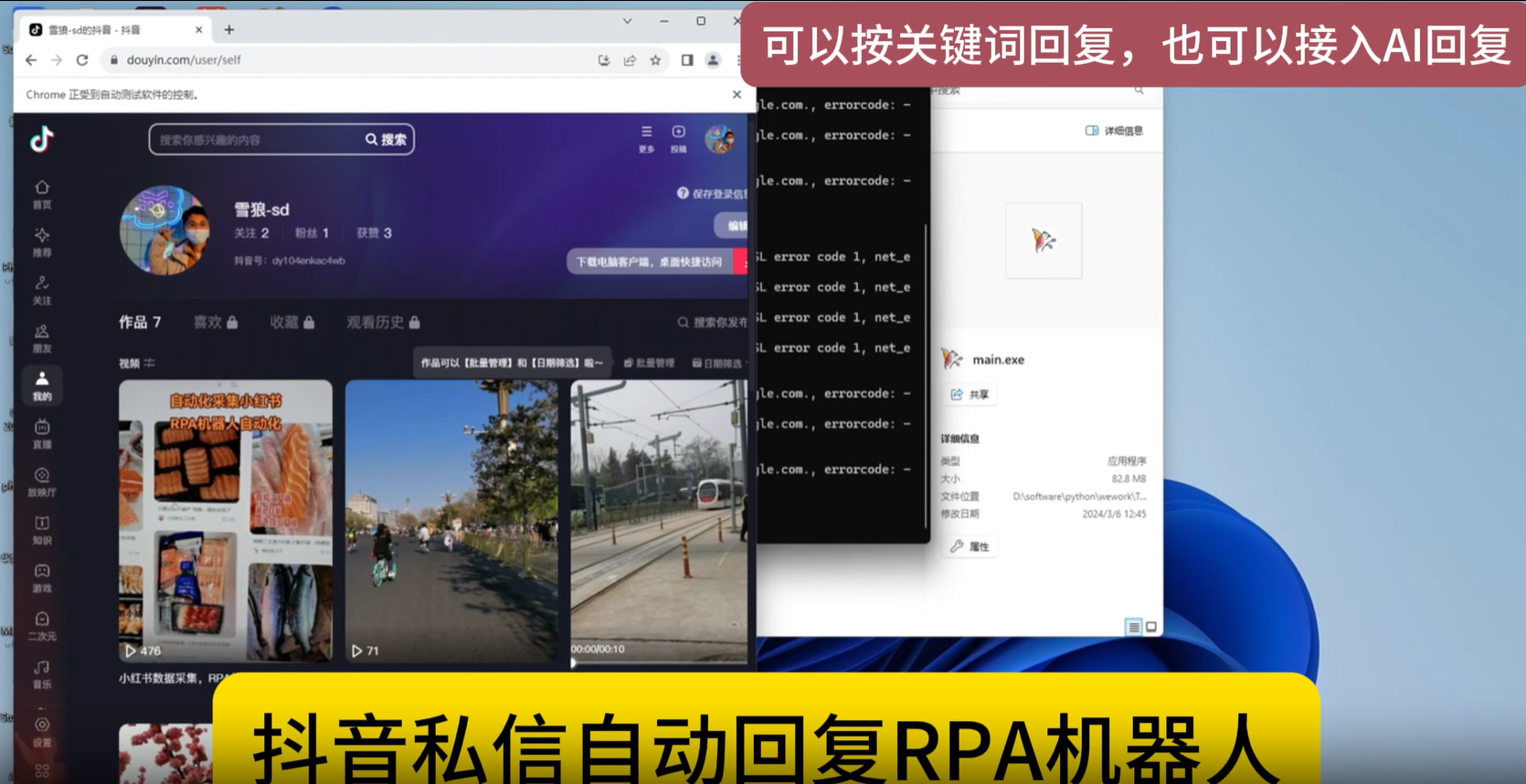The image size is (1526, 784).
Task: Click the install-app icon in the address bar
Action: click(604, 60)
